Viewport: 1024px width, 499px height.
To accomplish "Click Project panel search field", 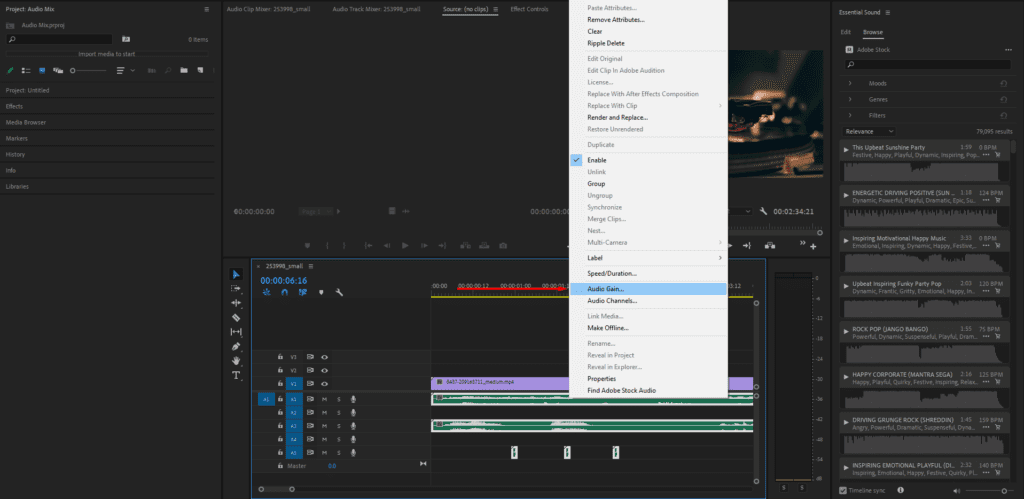I will pyautogui.click(x=59, y=39).
